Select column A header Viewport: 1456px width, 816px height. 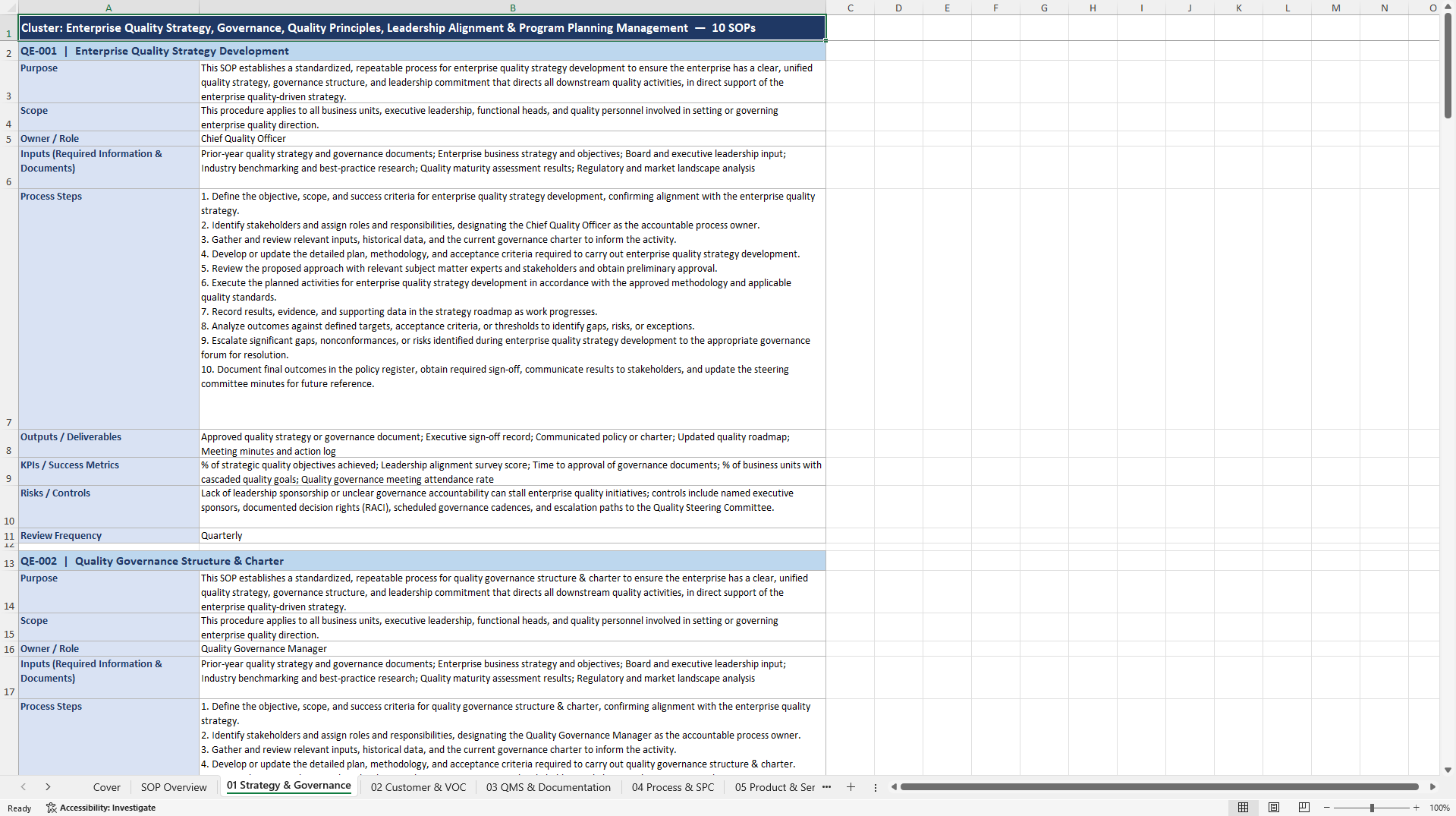point(108,8)
